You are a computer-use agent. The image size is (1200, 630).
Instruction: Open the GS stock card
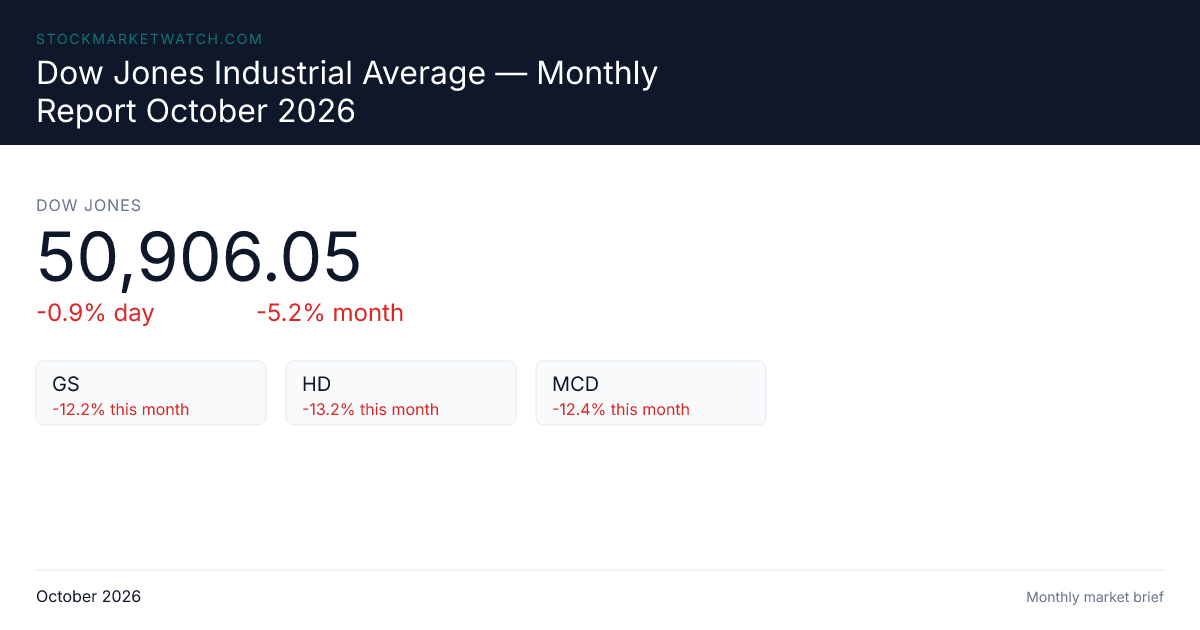pos(151,393)
